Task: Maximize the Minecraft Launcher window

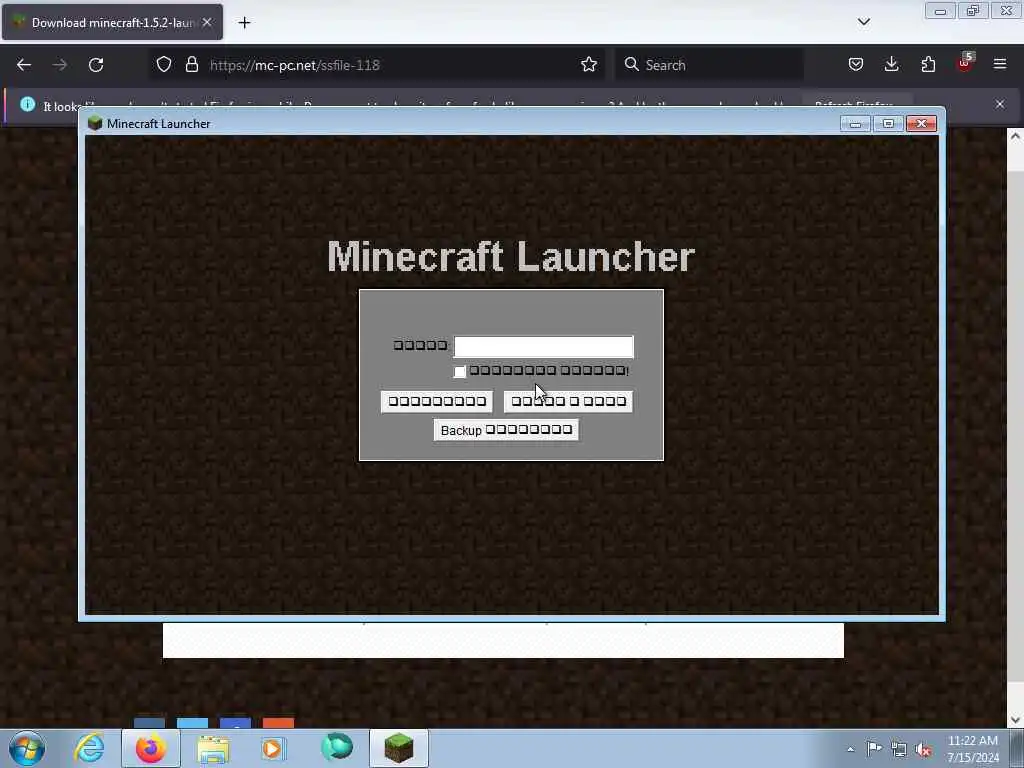Action: coord(888,123)
